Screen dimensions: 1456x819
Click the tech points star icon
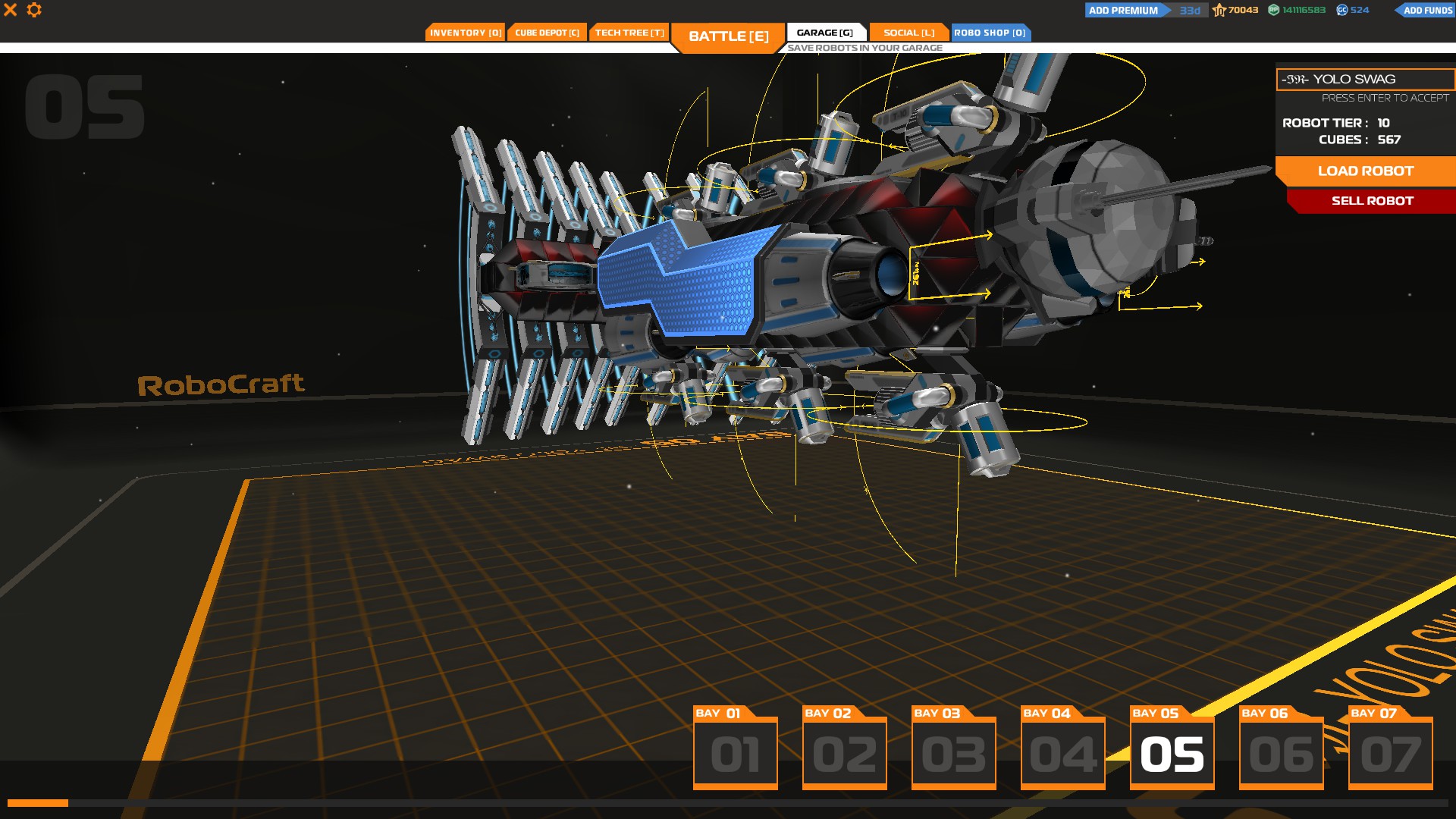1219,10
